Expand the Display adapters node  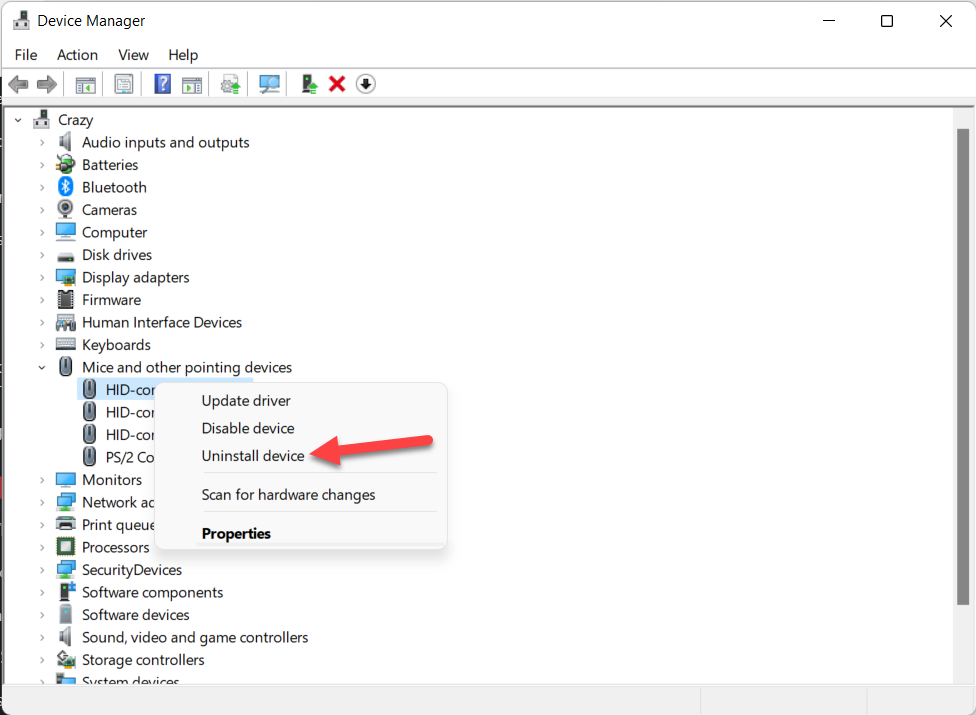[42, 278]
